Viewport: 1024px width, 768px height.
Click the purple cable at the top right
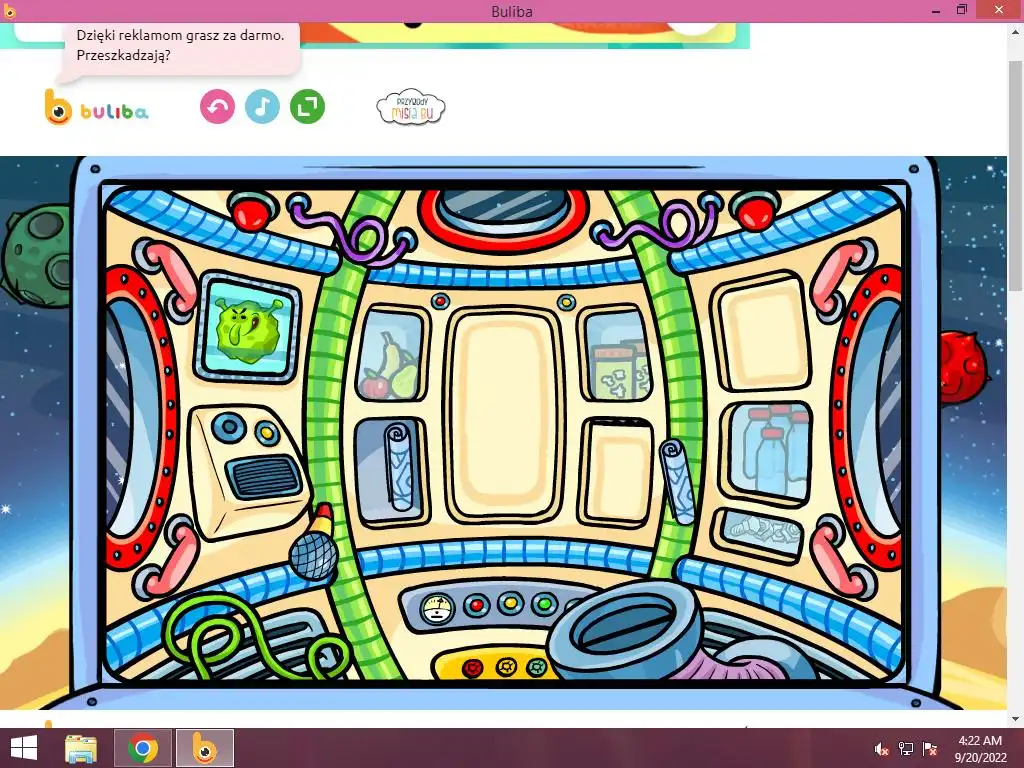(x=656, y=225)
